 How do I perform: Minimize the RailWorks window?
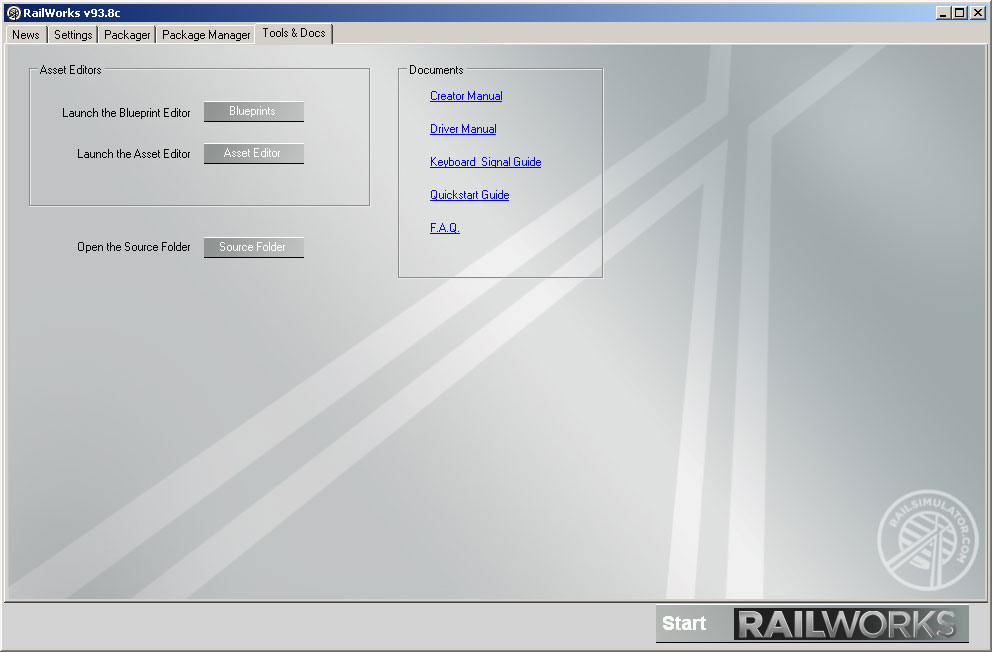[944, 13]
